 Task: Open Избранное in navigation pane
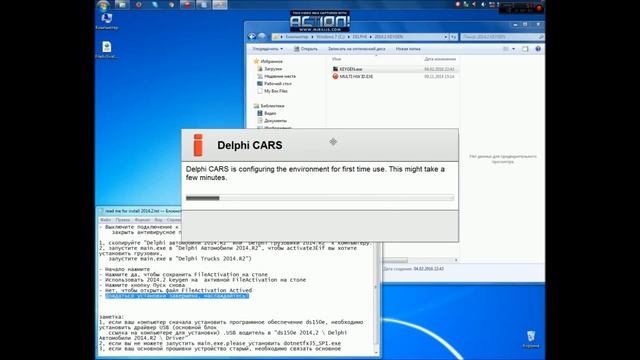click(268, 61)
